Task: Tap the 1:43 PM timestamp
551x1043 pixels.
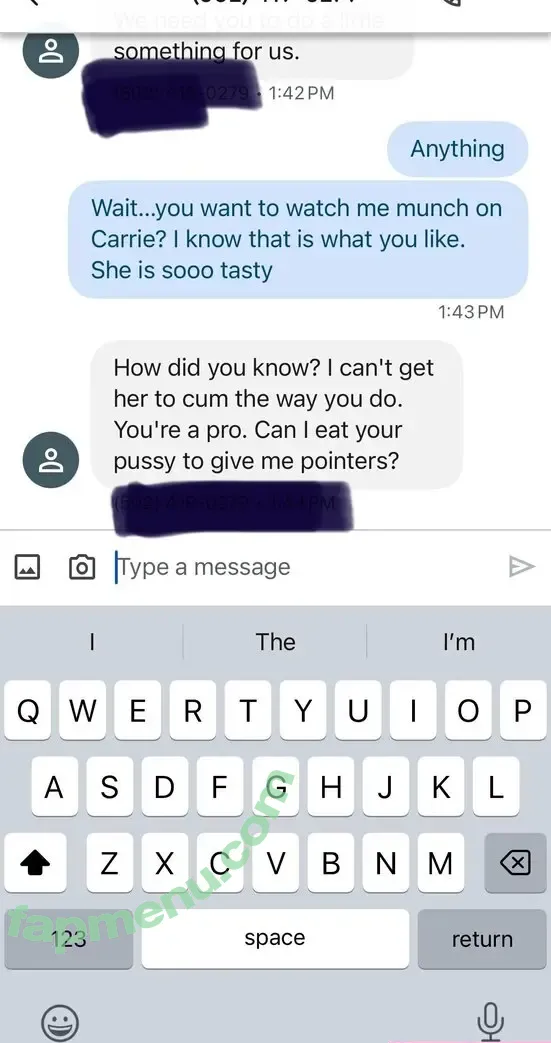Action: (471, 312)
